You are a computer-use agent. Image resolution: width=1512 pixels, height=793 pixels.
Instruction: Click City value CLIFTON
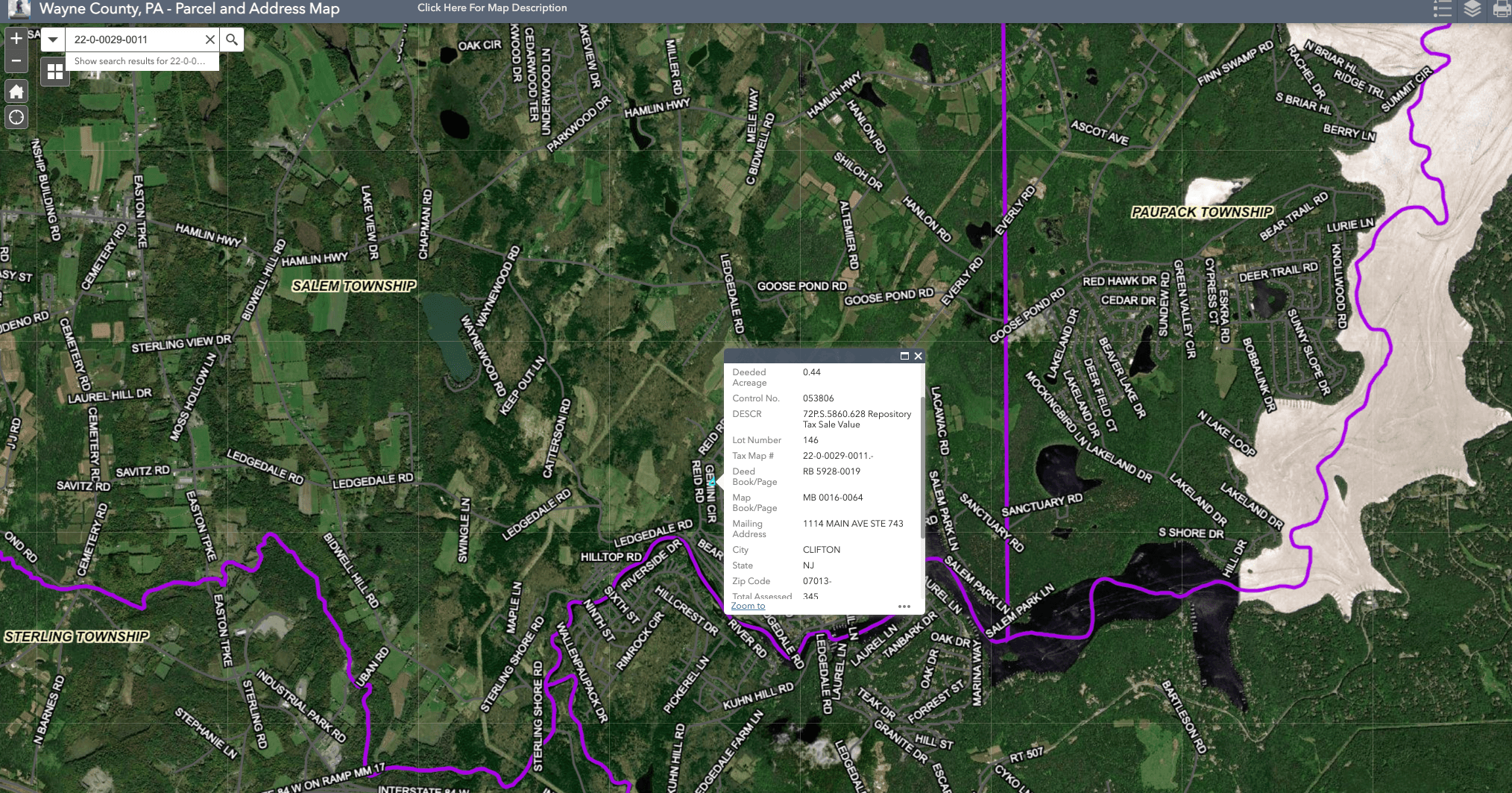[822, 550]
